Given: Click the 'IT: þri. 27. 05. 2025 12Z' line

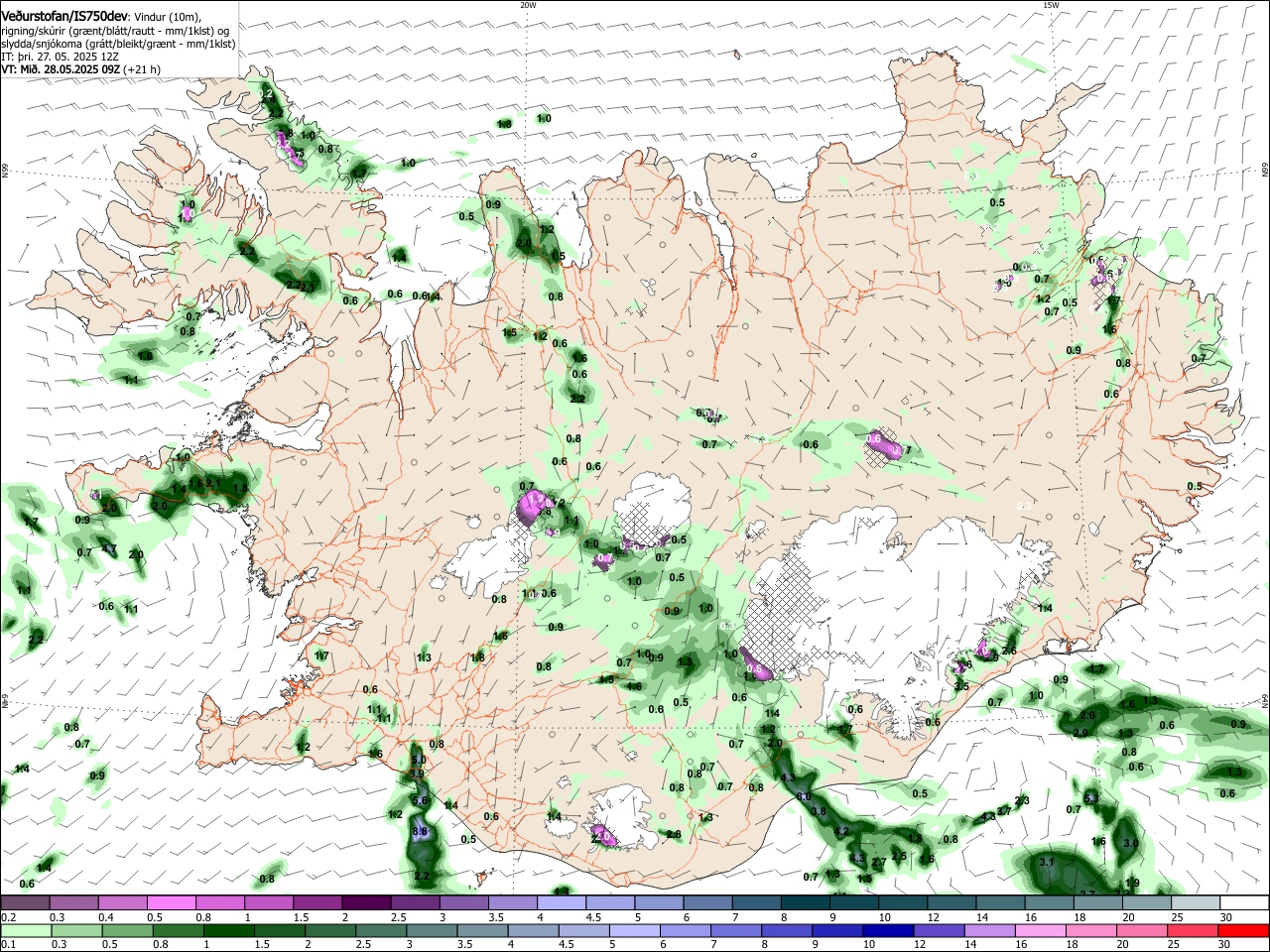Looking at the screenshot, I should tap(61, 57).
